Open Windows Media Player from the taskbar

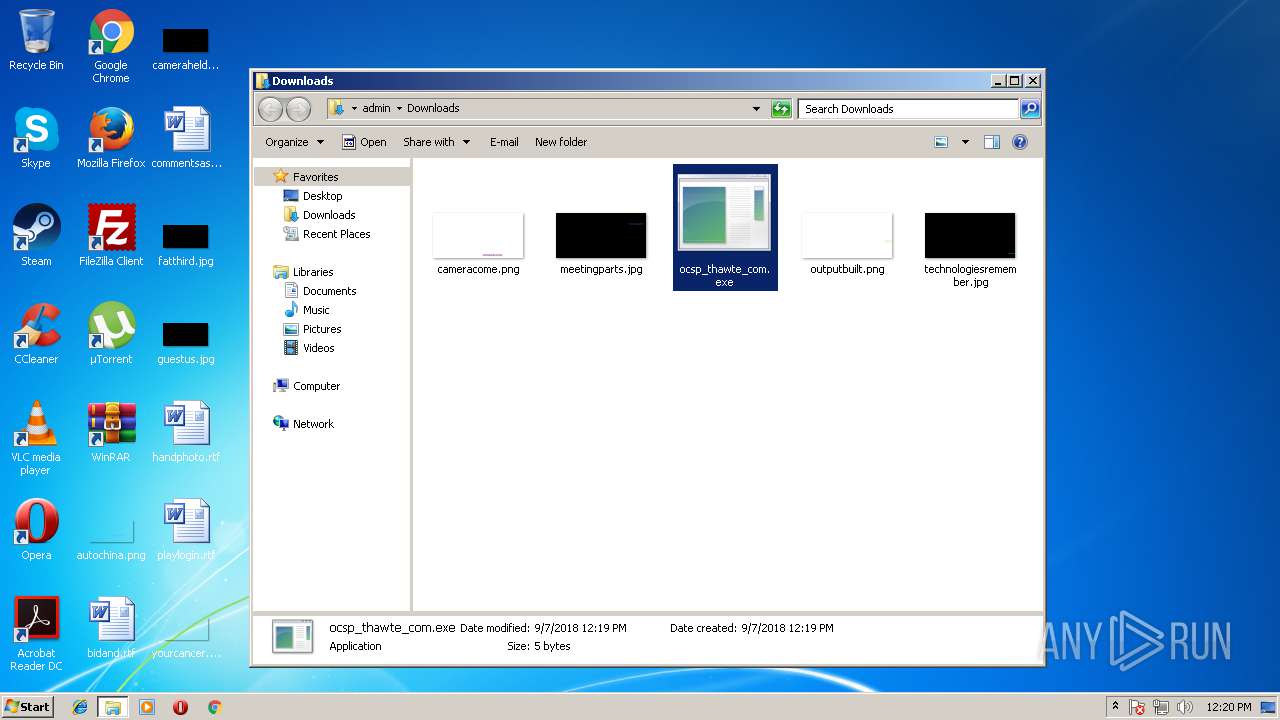click(x=147, y=707)
